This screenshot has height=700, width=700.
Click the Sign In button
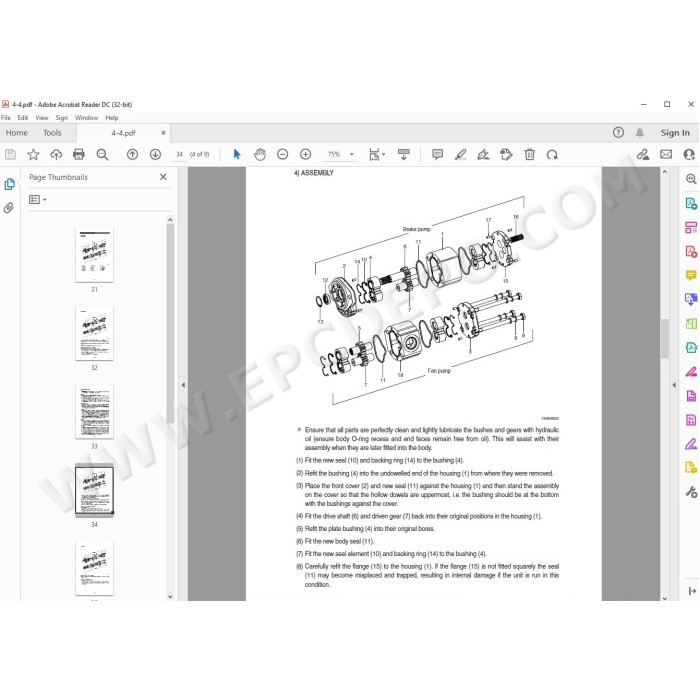(675, 133)
